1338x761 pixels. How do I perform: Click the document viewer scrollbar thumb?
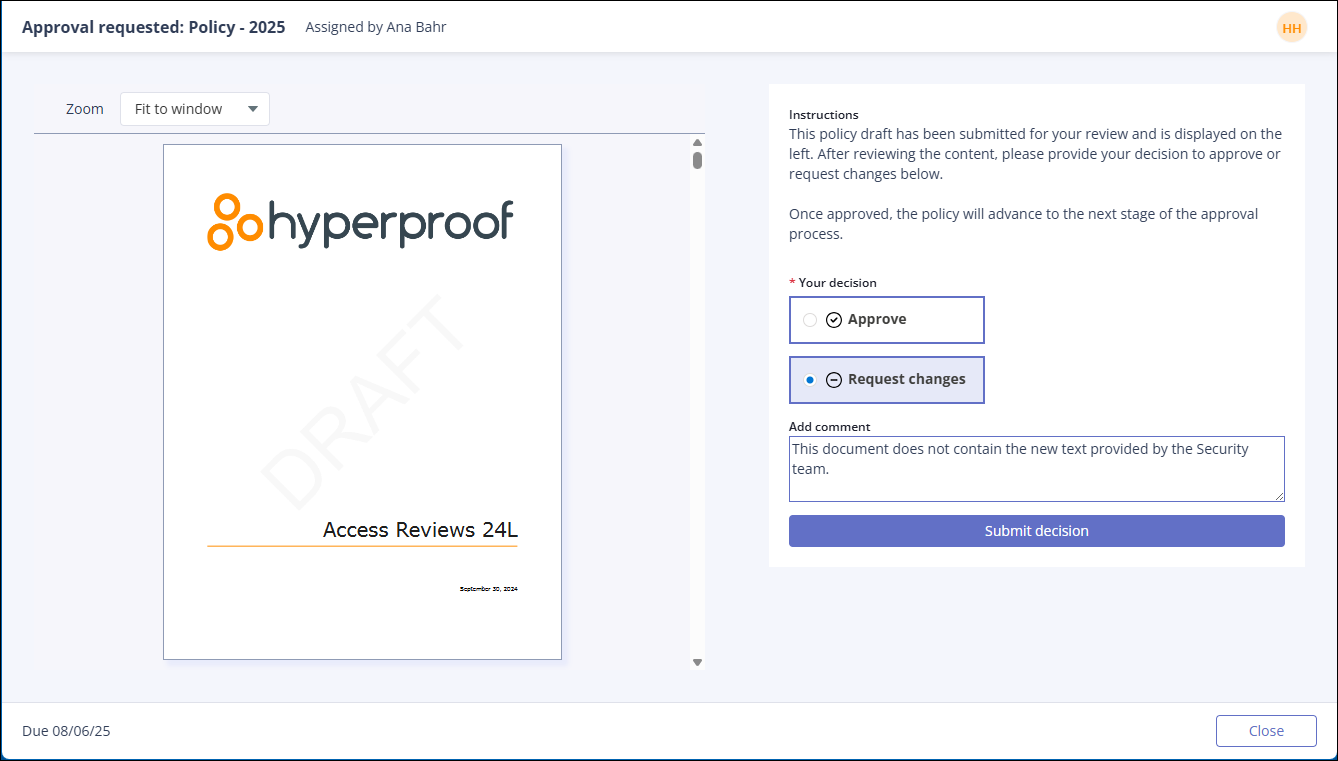tap(697, 160)
